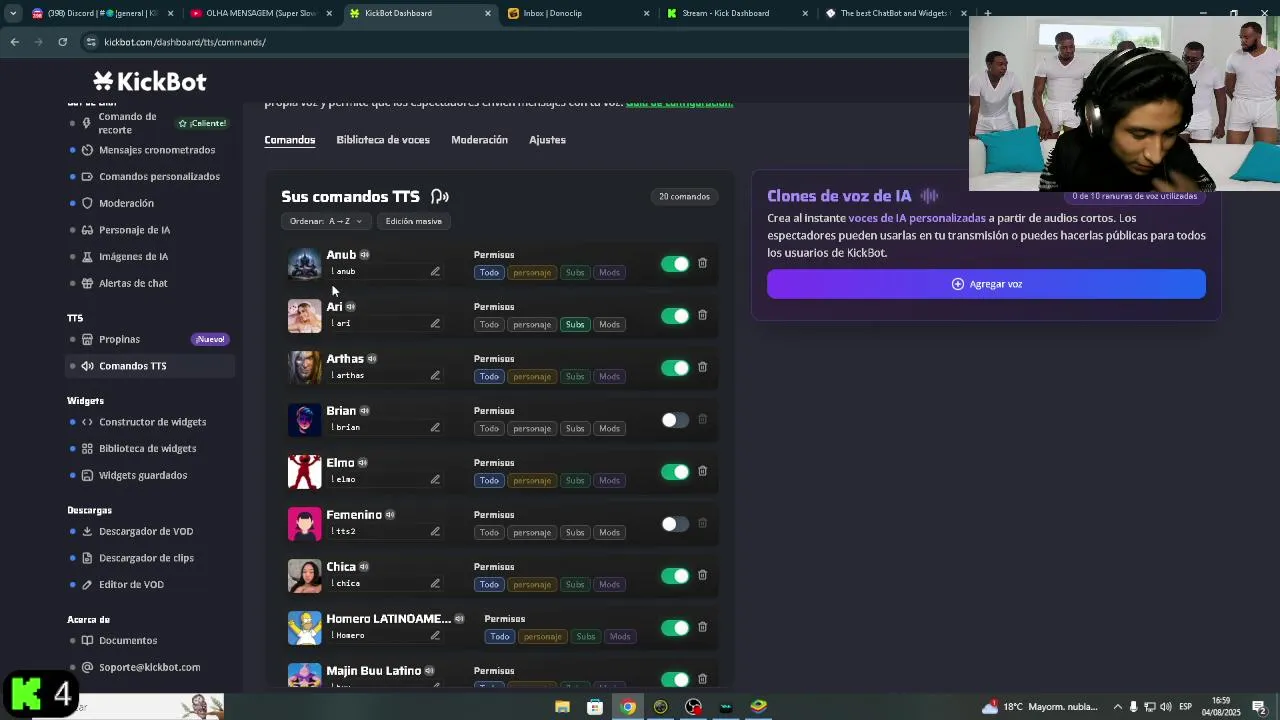Open the Propinas sidebar item

click(x=119, y=339)
